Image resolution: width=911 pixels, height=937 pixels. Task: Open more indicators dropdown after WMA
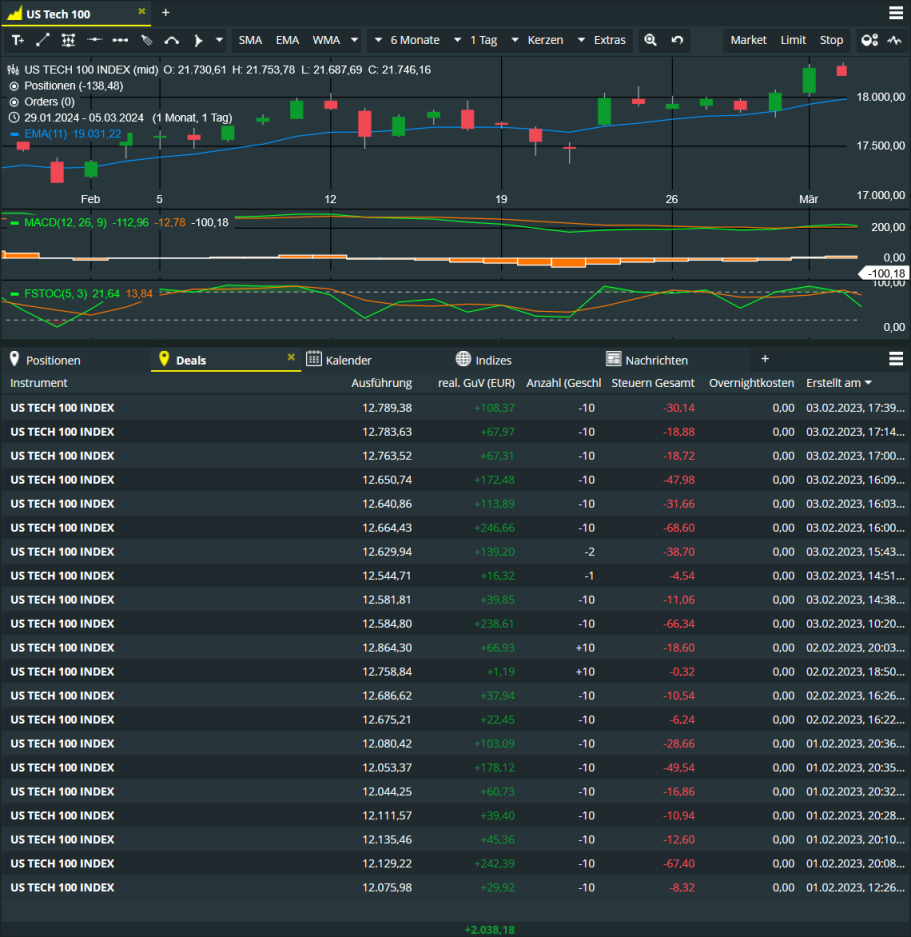click(354, 40)
